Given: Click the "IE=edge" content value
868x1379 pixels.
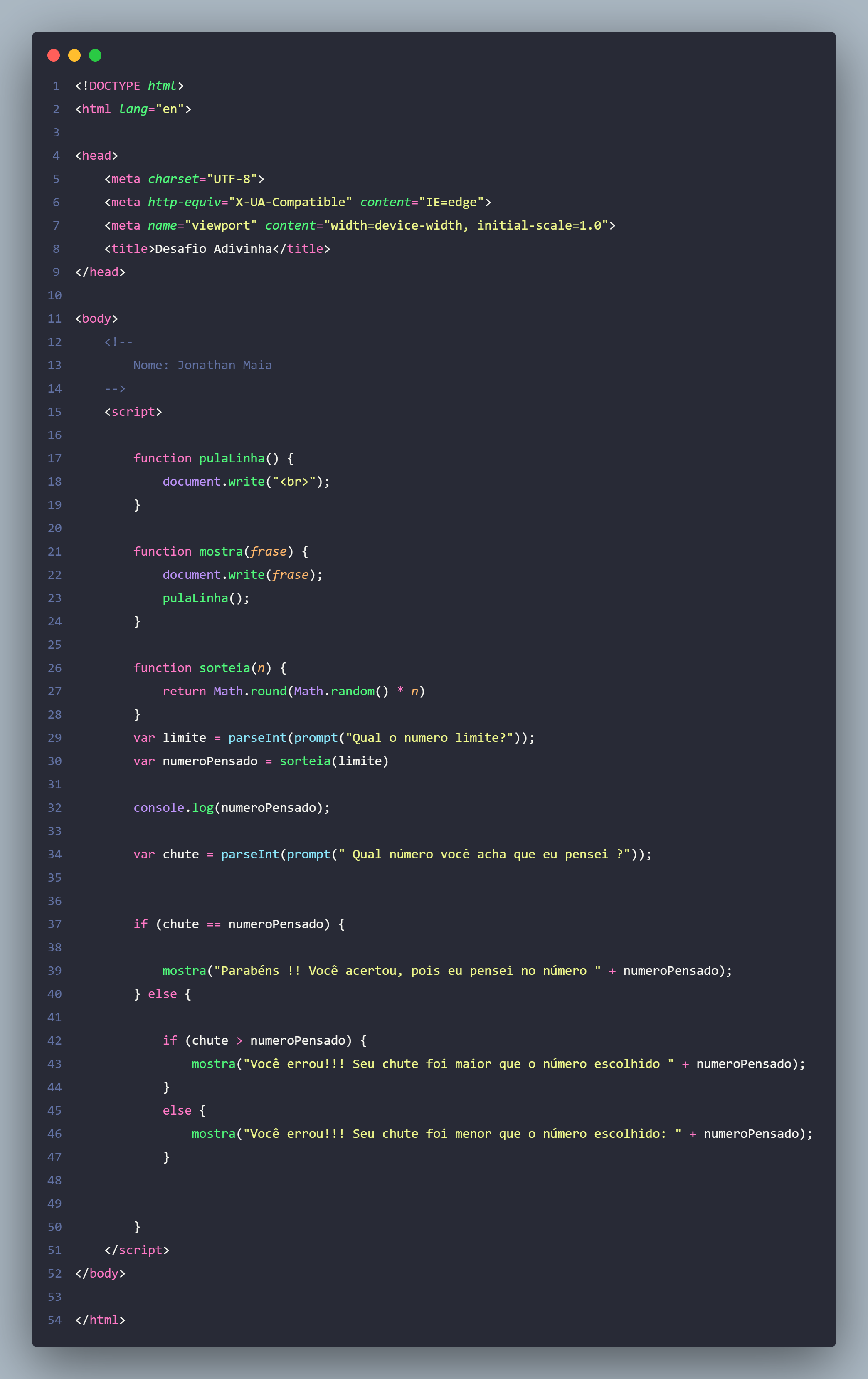Looking at the screenshot, I should pos(452,202).
